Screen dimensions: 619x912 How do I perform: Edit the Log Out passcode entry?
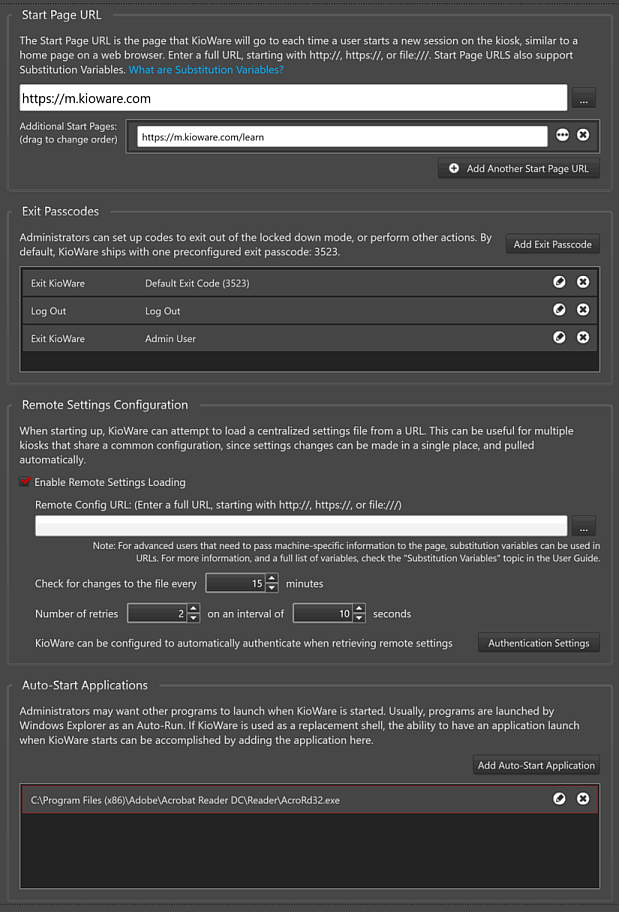[559, 309]
